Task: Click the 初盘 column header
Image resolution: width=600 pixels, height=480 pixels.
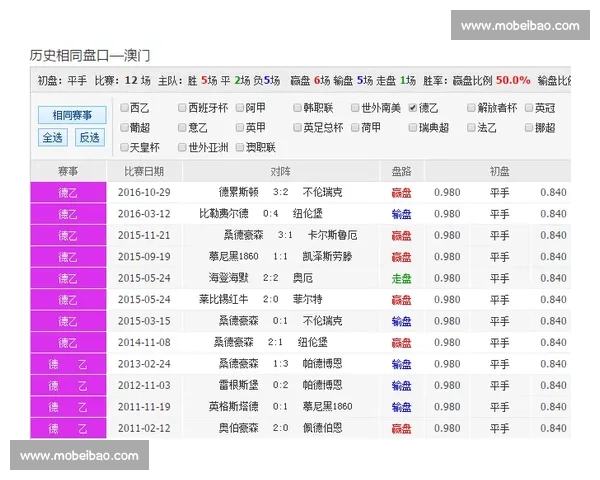Action: click(499, 171)
